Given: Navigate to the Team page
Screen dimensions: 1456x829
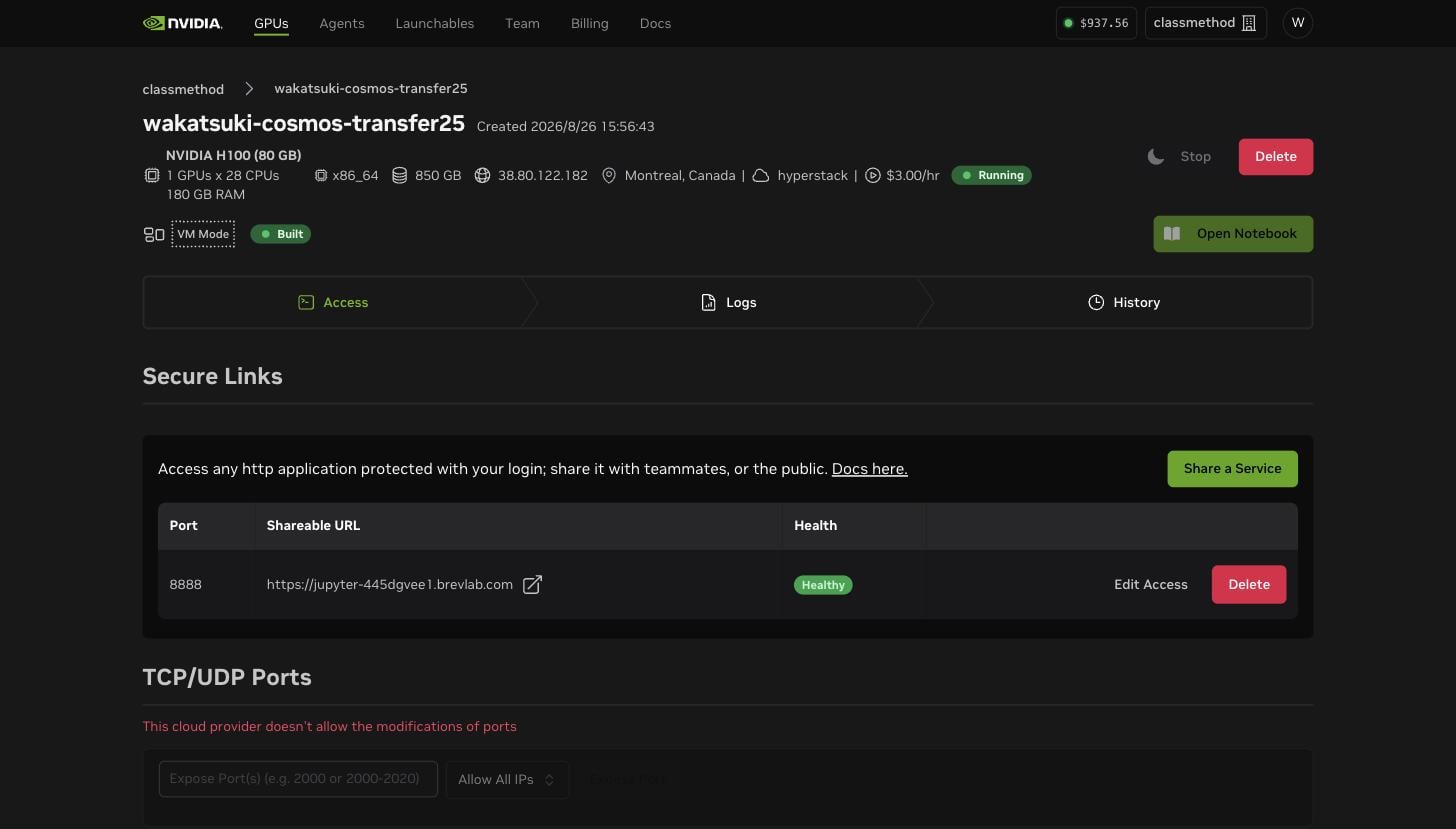Looking at the screenshot, I should 522,23.
